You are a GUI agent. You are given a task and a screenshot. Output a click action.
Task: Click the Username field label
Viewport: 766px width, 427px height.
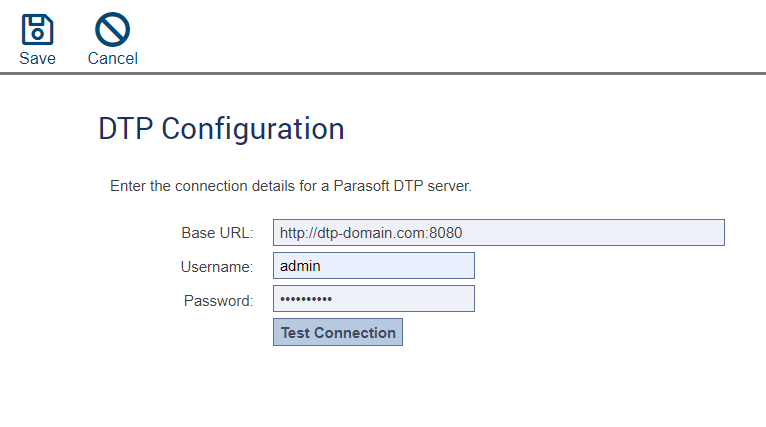point(217,267)
